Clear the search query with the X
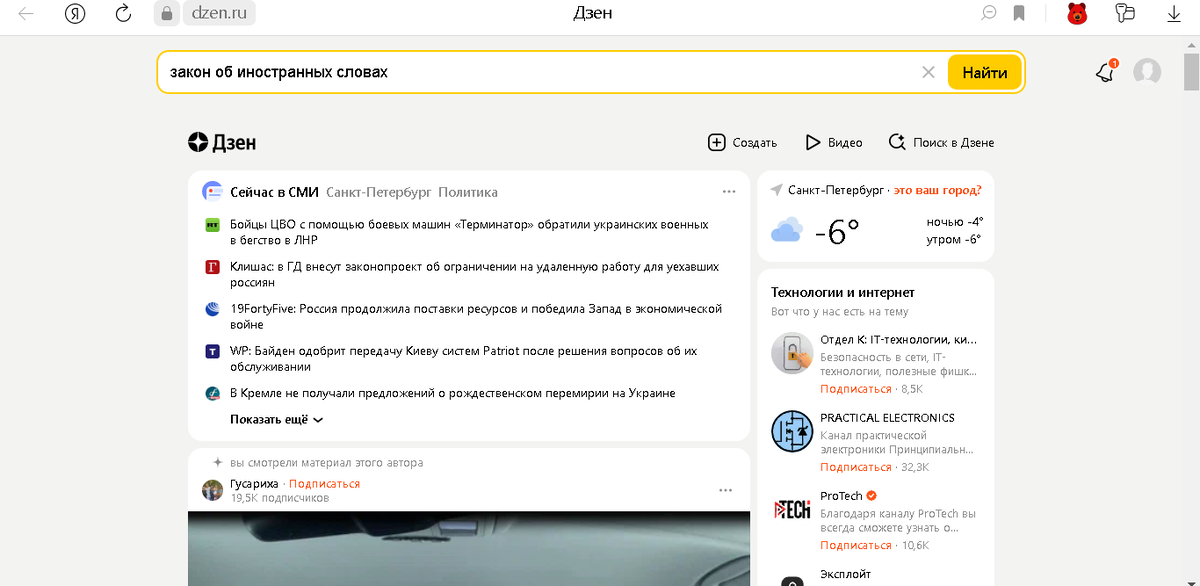 click(928, 72)
